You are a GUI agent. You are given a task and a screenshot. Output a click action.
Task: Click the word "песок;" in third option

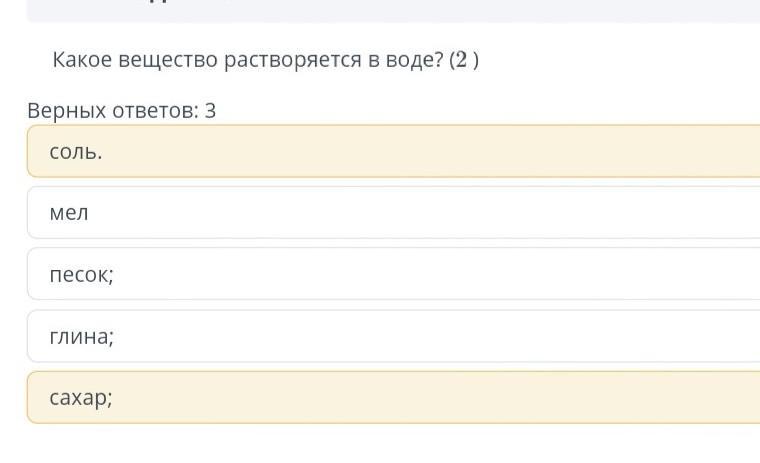[82, 274]
